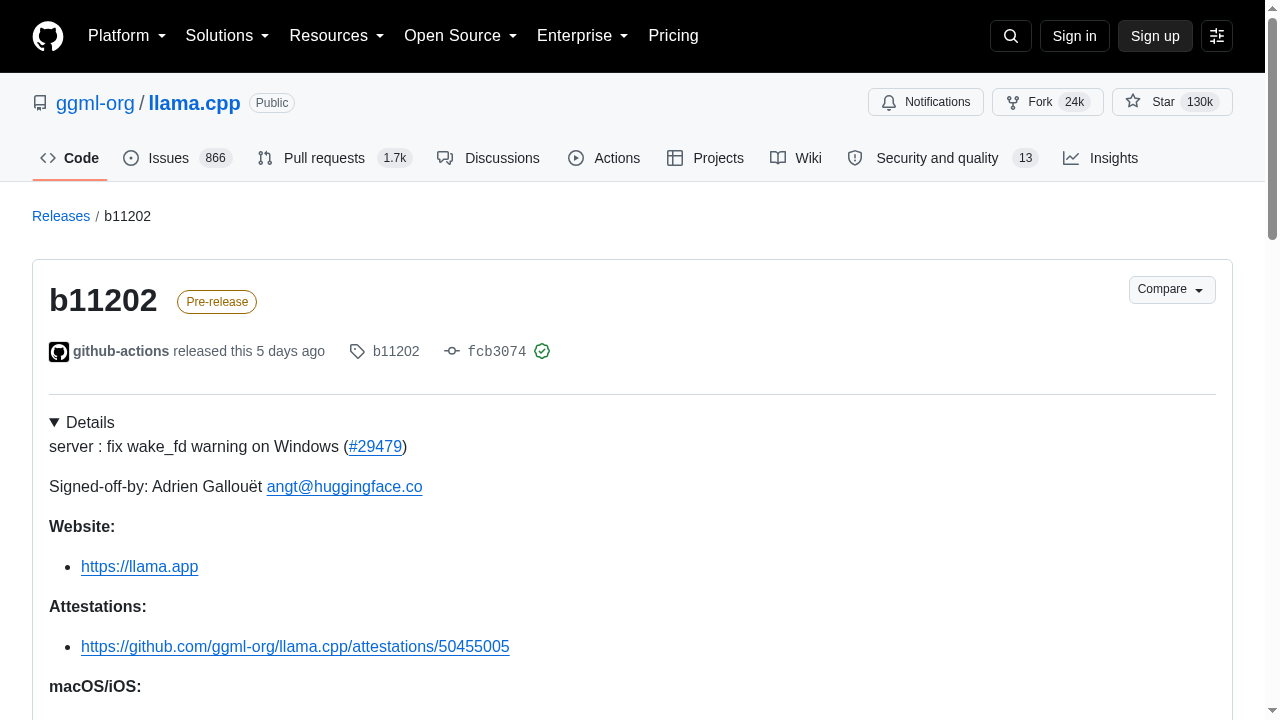
Task: Switch to the Code tab
Action: tap(70, 158)
